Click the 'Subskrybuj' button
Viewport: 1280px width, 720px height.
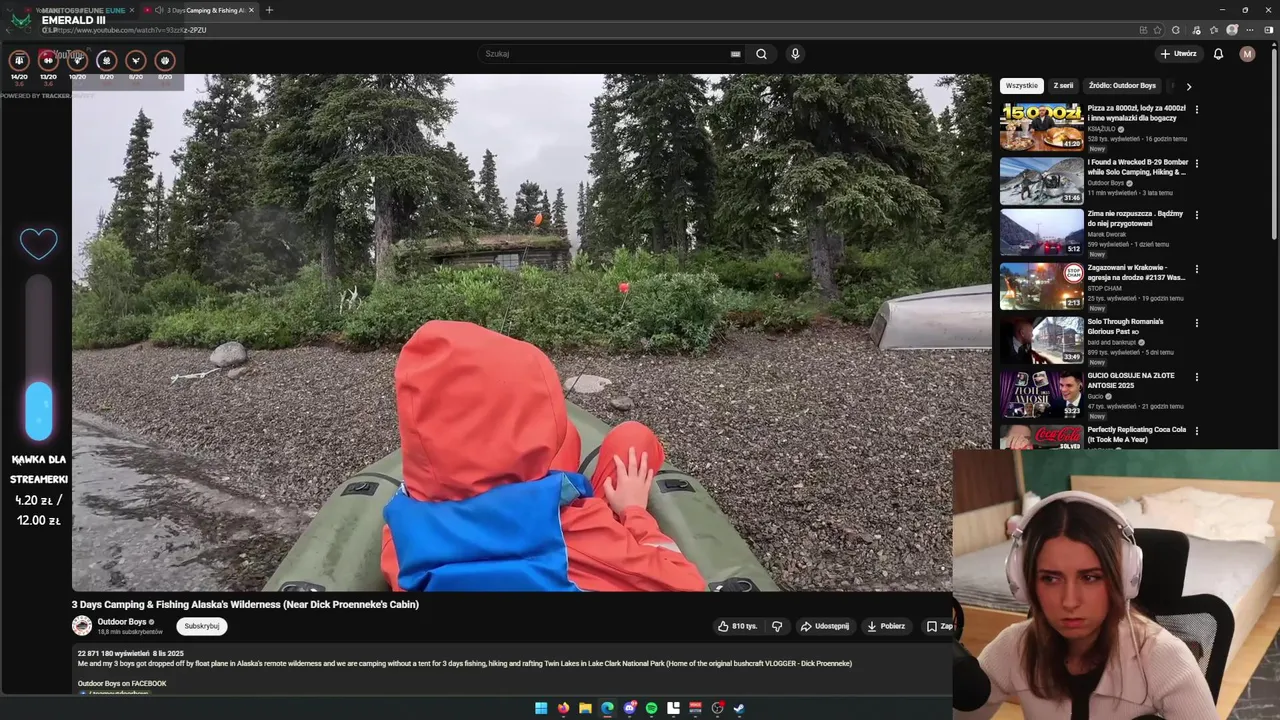pyautogui.click(x=202, y=626)
